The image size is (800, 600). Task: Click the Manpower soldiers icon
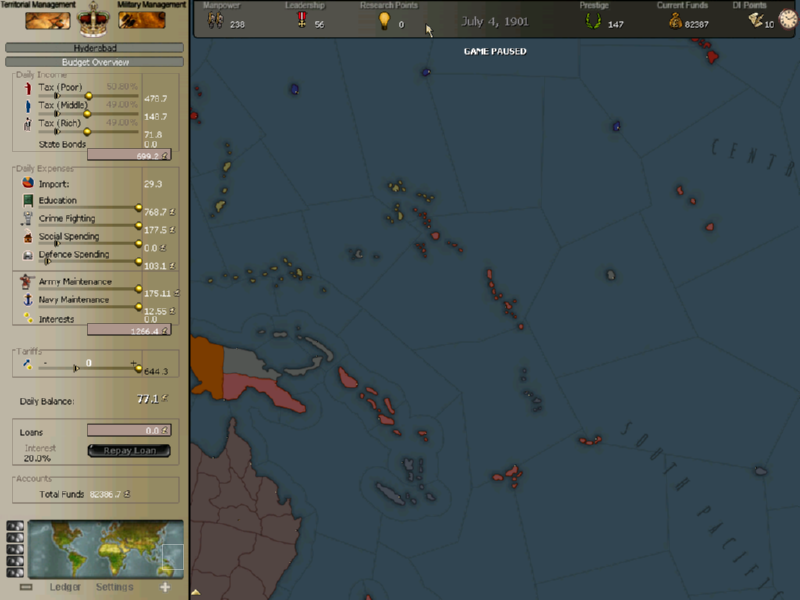[x=215, y=20]
